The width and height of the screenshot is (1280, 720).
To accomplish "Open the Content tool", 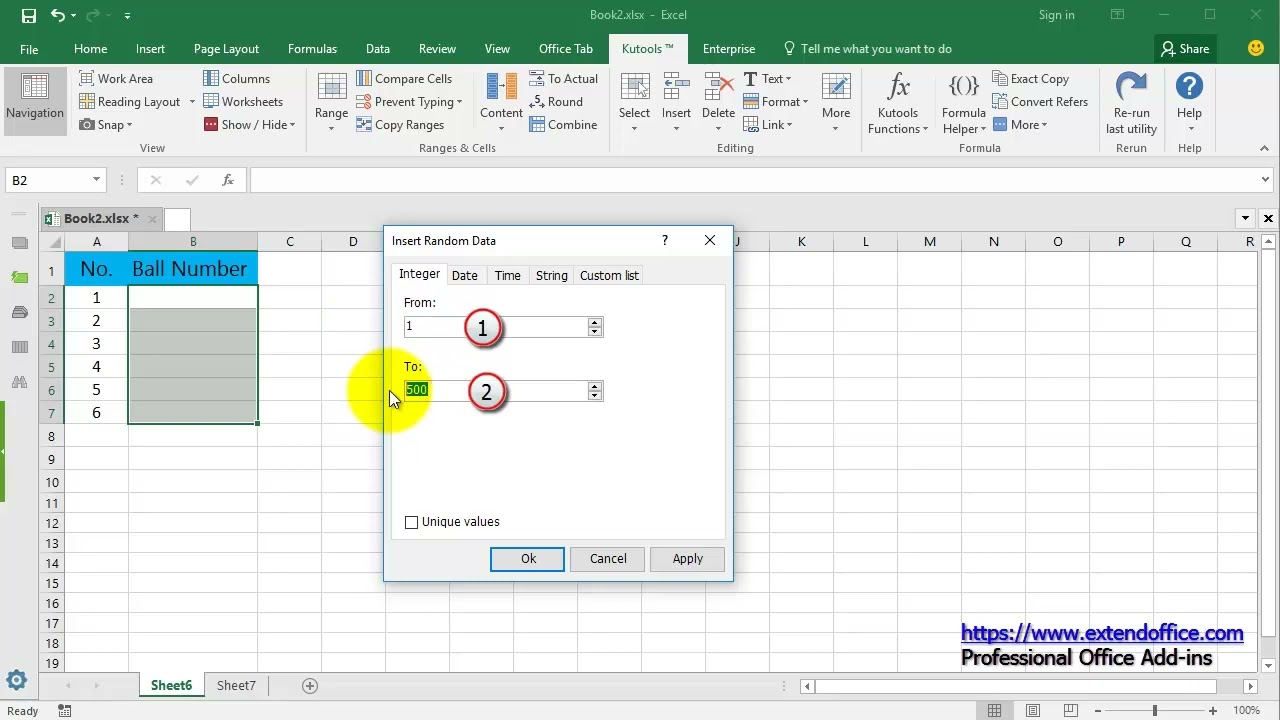I will (x=501, y=100).
